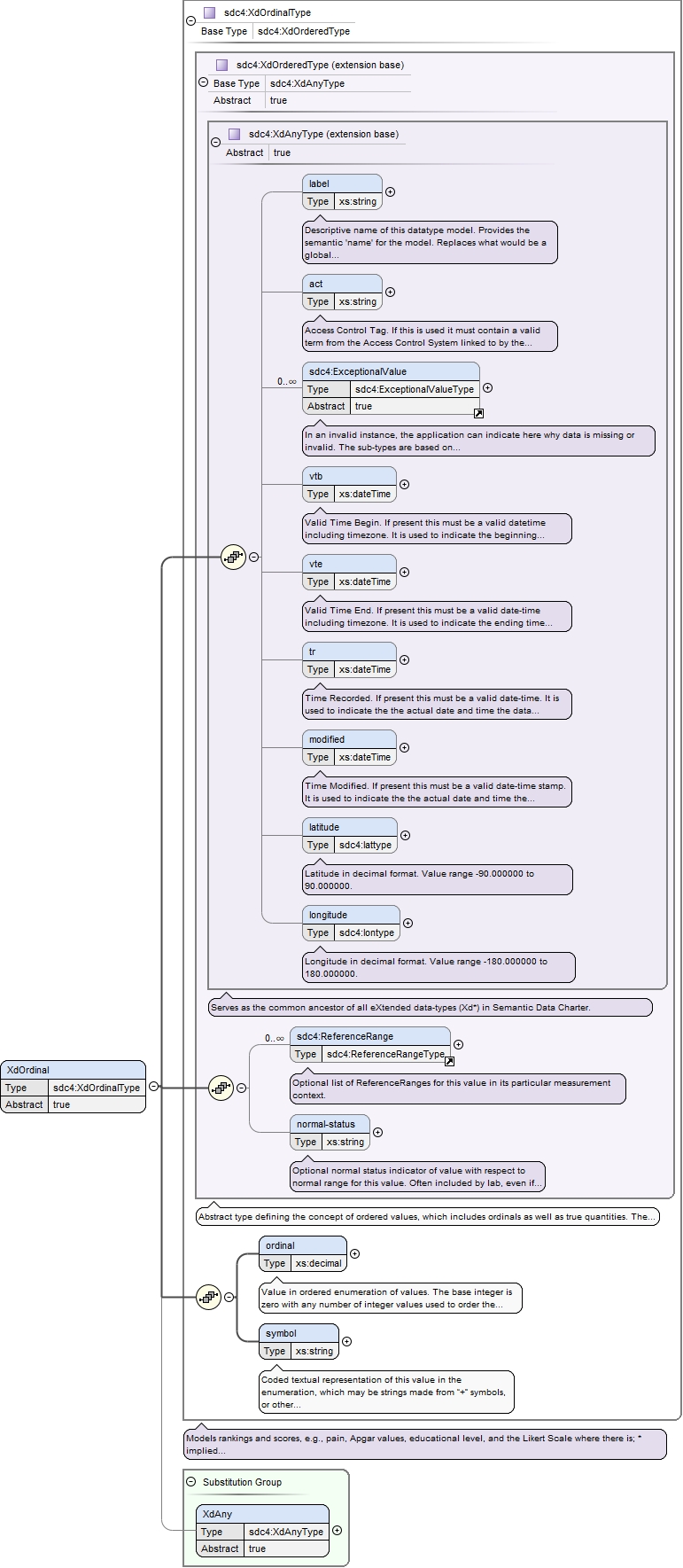Viewport: 683px width, 1568px height.
Task: Collapse the Substitution Group box
Action: (x=191, y=1481)
